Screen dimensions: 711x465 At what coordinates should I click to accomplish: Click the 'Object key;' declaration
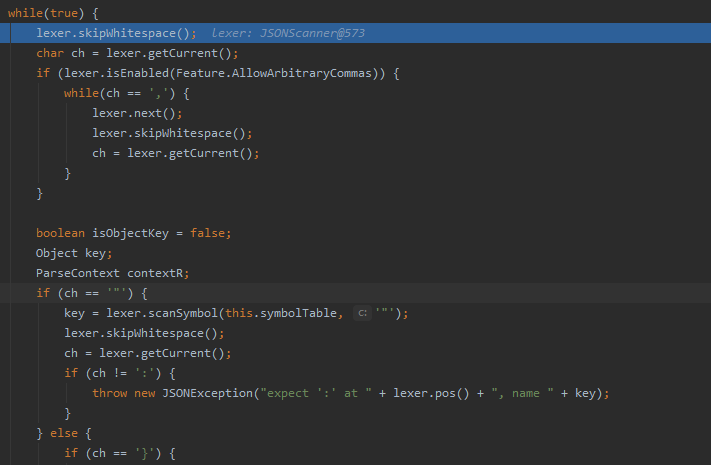tap(74, 253)
